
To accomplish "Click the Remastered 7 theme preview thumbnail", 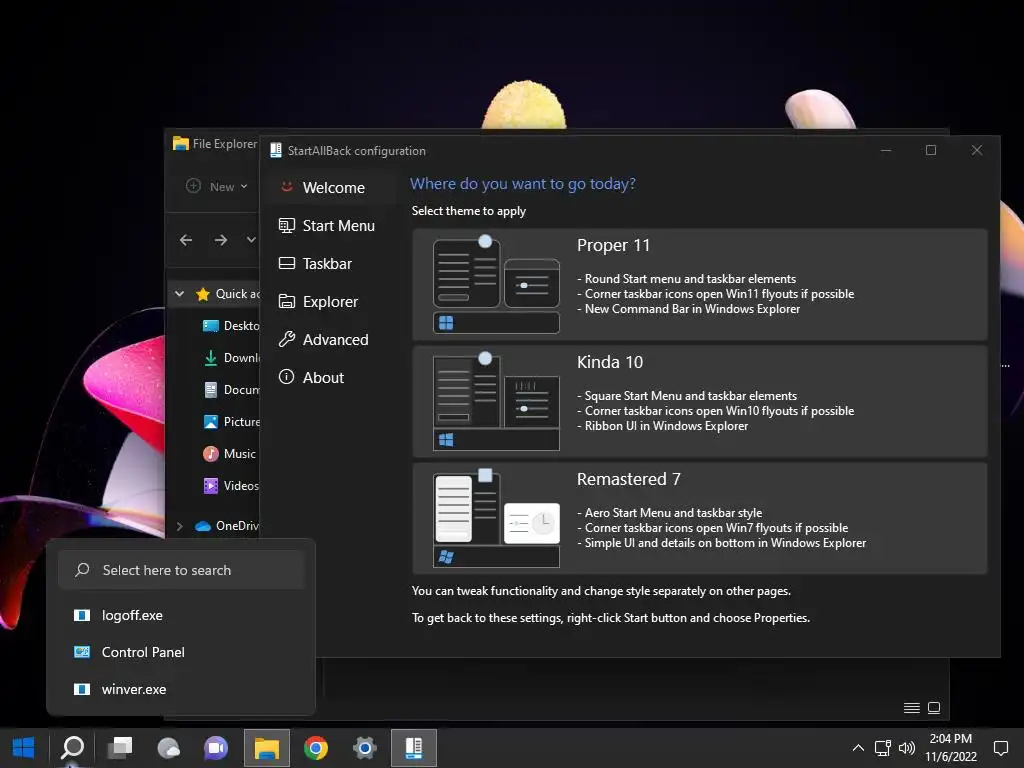I will [496, 519].
